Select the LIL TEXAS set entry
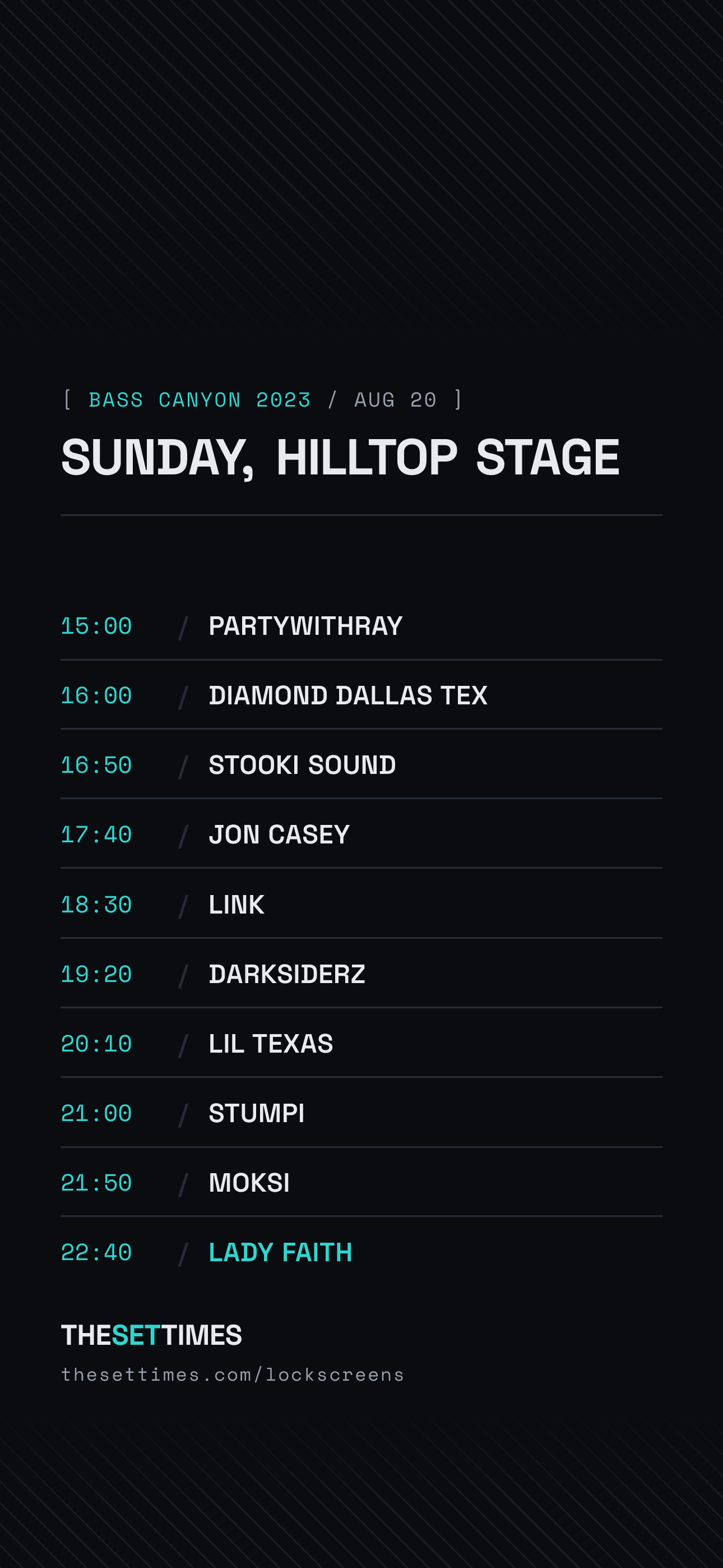The image size is (723, 1568). point(361,1043)
